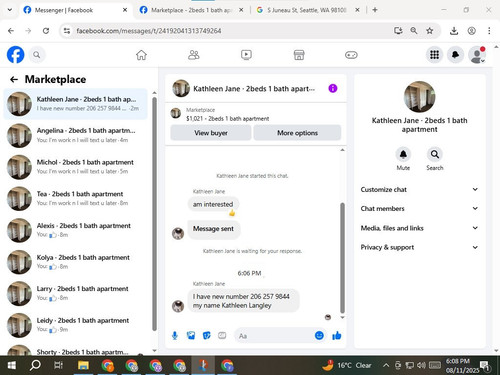This screenshot has height=375, width=500.
Task: Choose a GIF using the GIF icon
Action: pyautogui.click(x=222, y=336)
